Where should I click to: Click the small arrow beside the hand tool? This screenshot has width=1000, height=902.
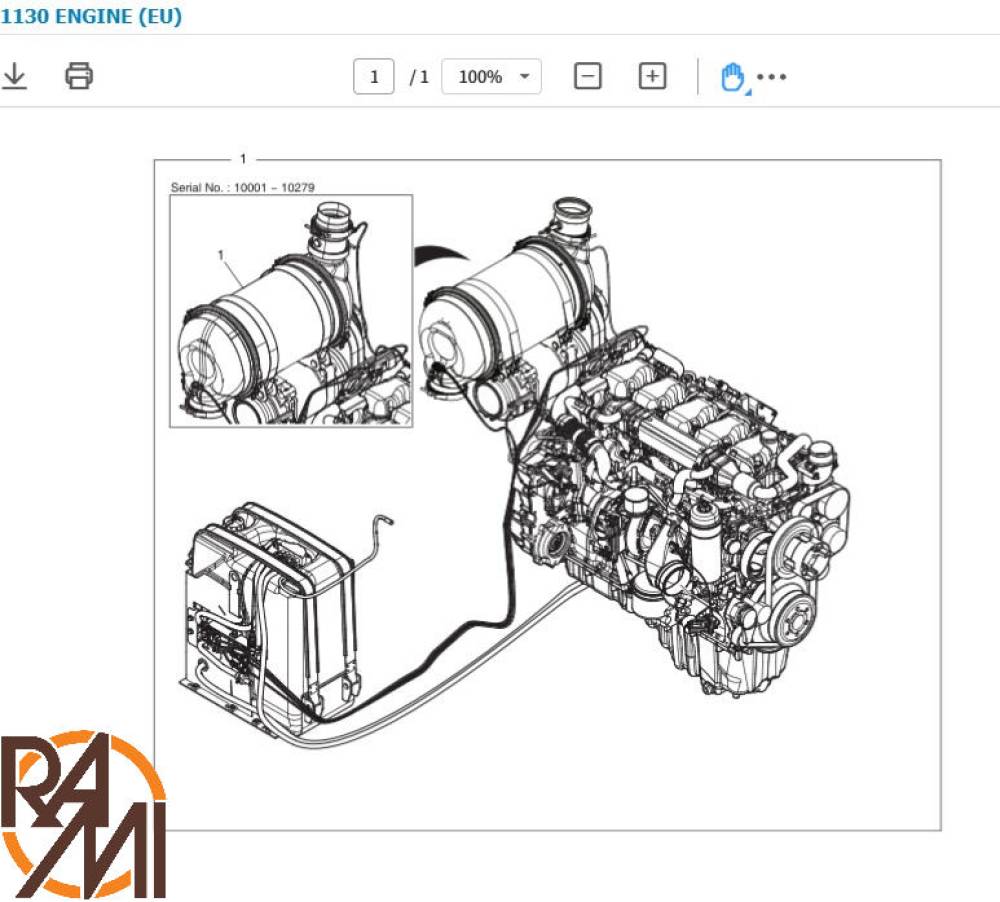coord(748,92)
